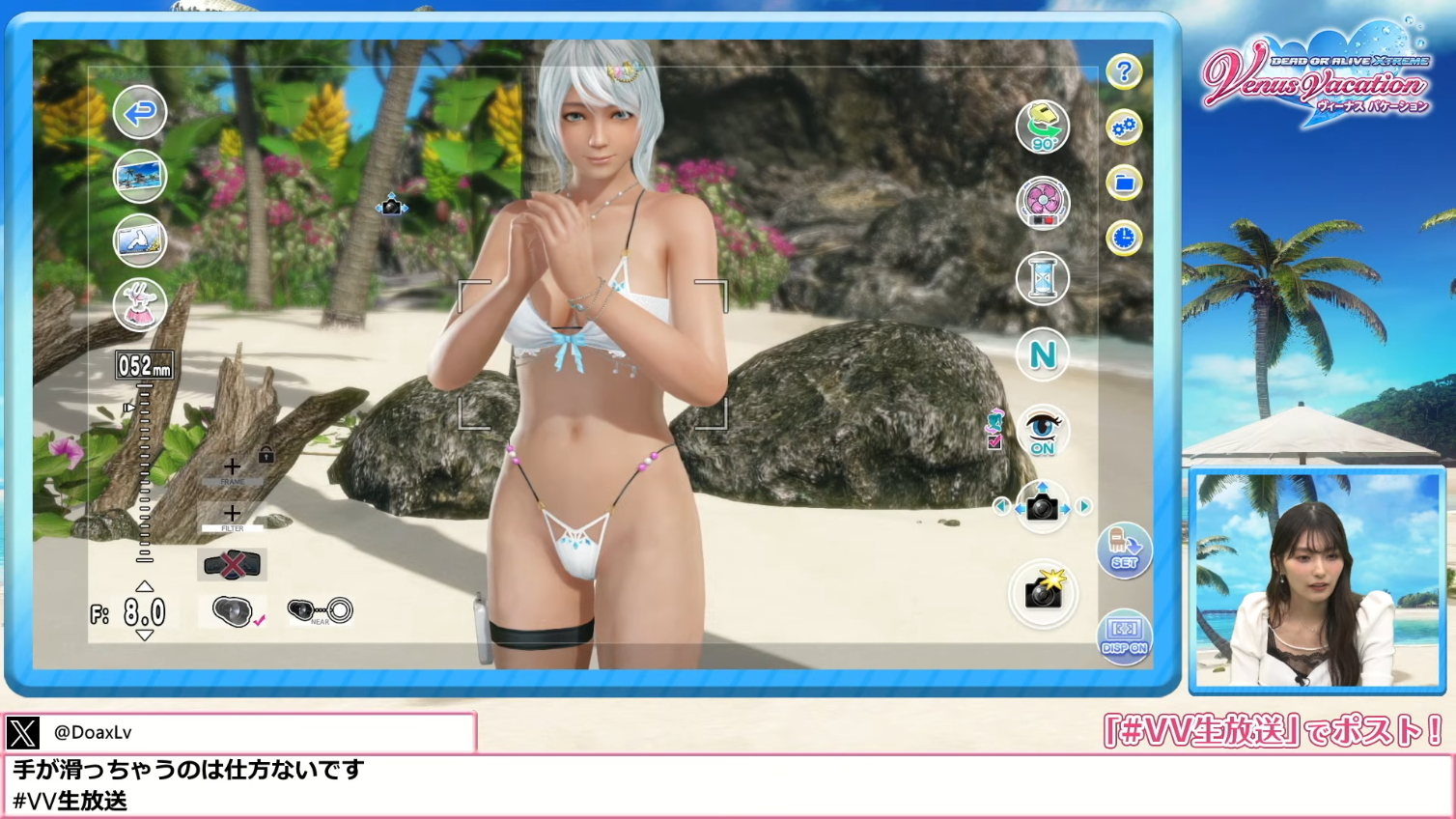Expand the FILTER plus option

[x=232, y=515]
